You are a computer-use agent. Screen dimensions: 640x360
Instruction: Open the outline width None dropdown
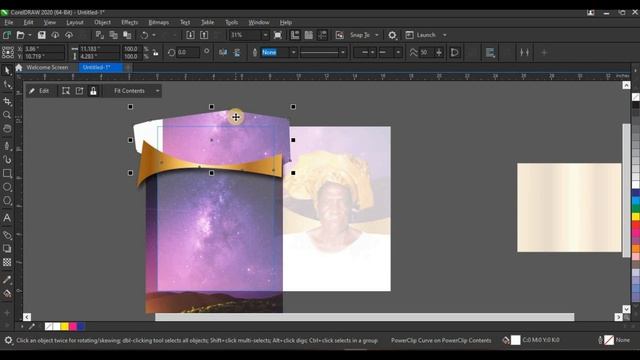293,52
